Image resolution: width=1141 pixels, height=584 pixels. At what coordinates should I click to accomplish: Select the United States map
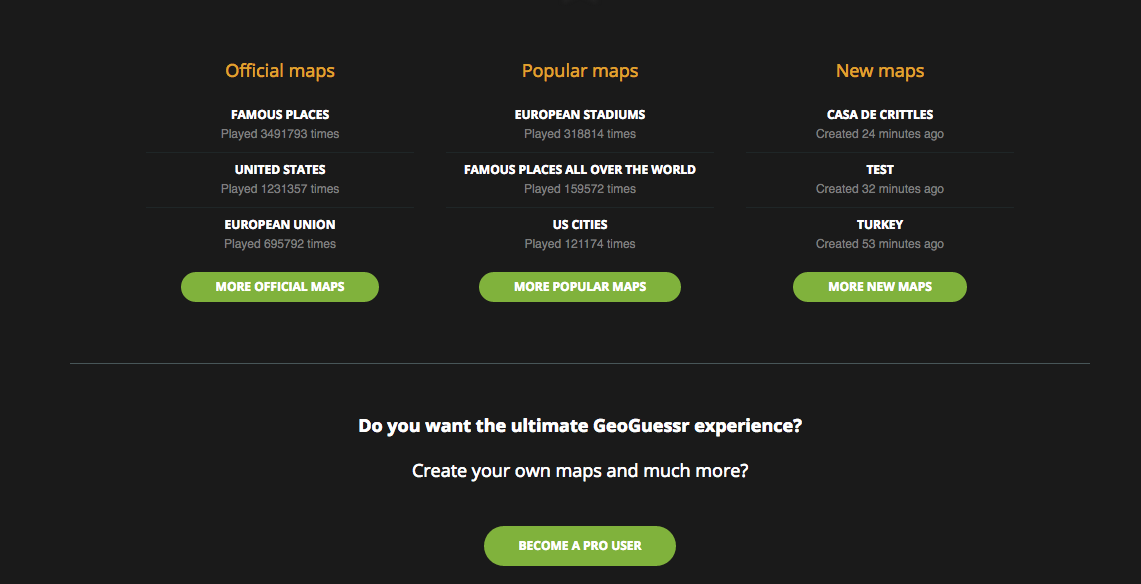point(280,170)
